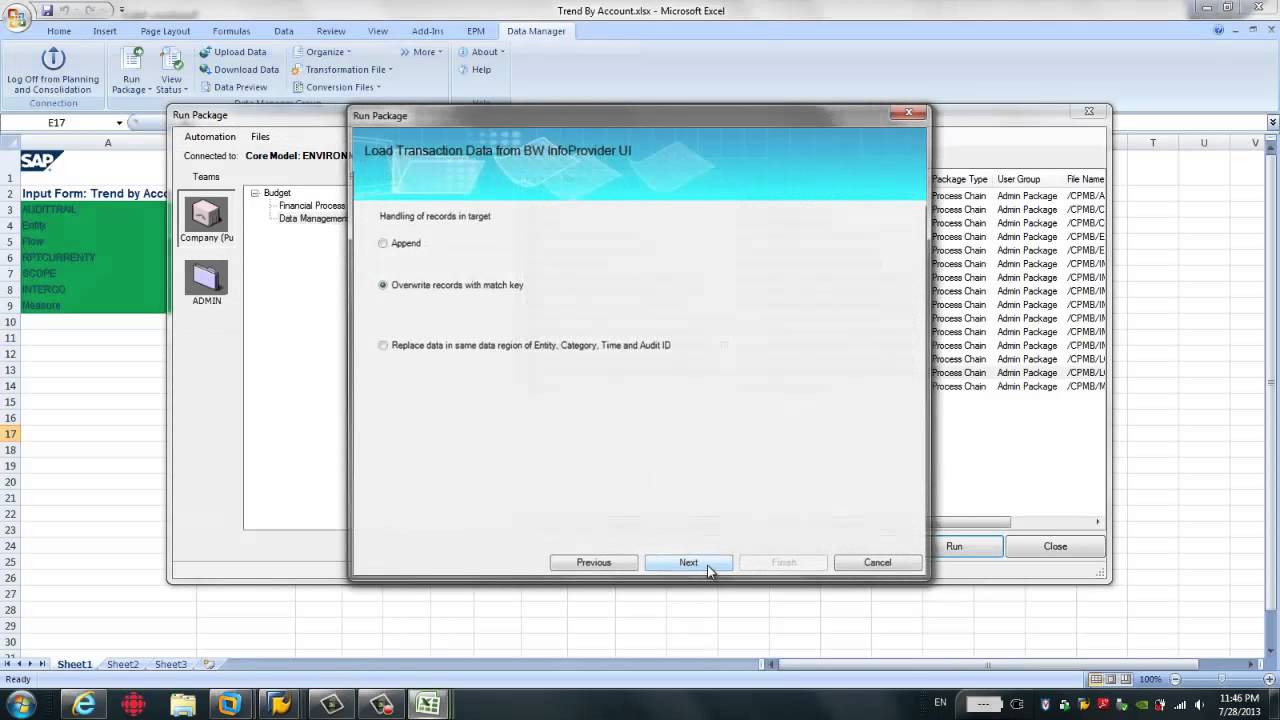Click the Name Box showing E17

coord(57,123)
